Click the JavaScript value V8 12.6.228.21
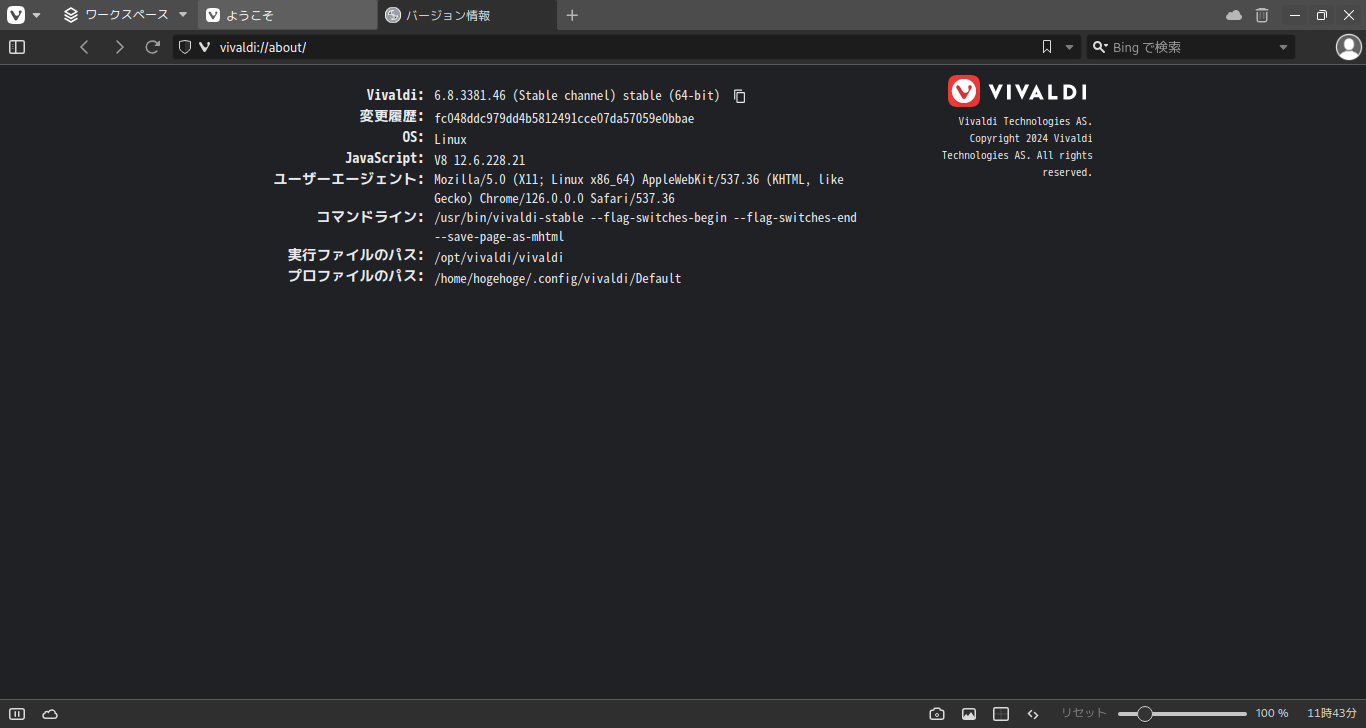The width and height of the screenshot is (1366, 728). 480,160
